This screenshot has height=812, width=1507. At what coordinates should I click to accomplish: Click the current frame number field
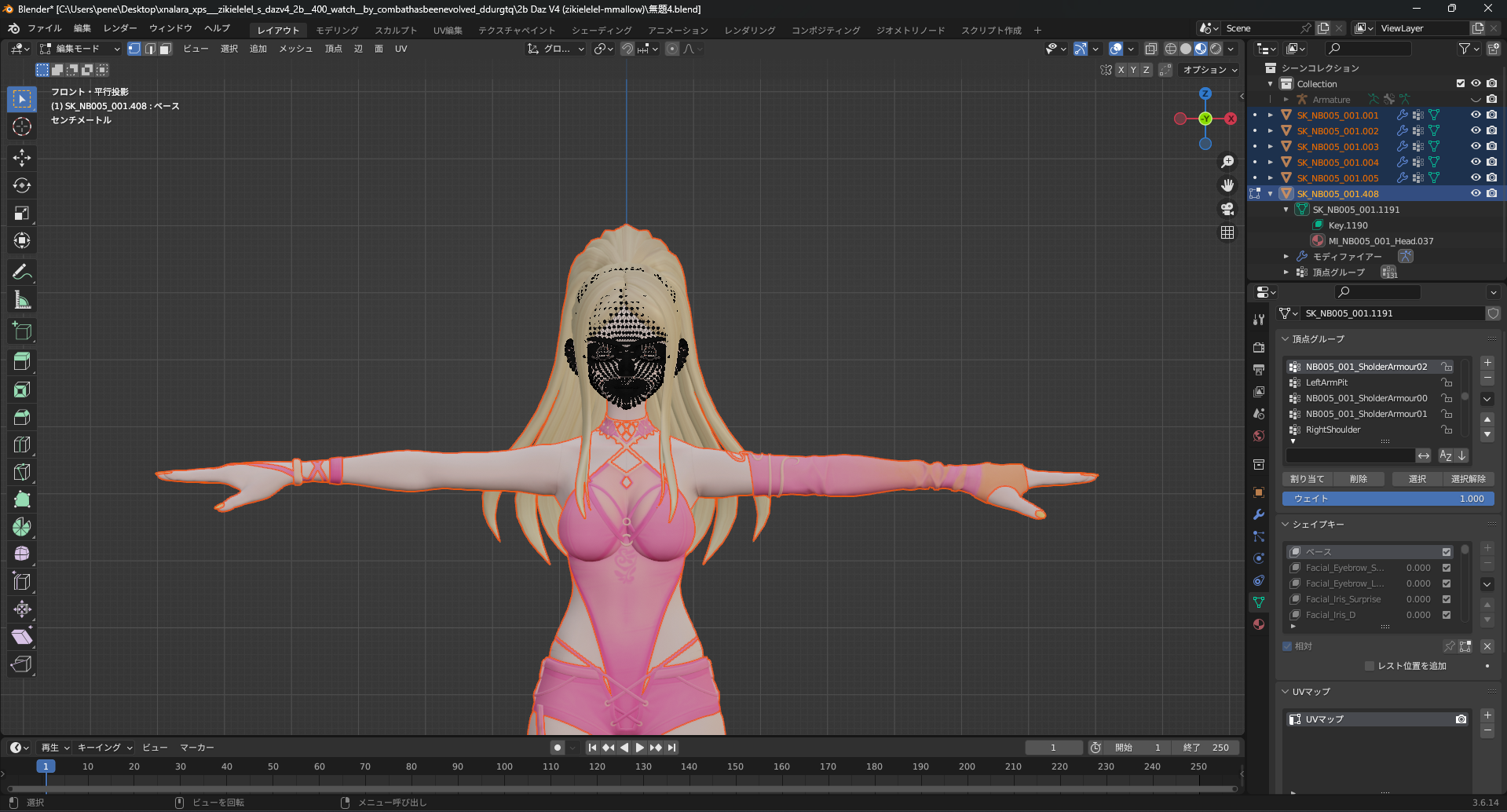point(1054,748)
